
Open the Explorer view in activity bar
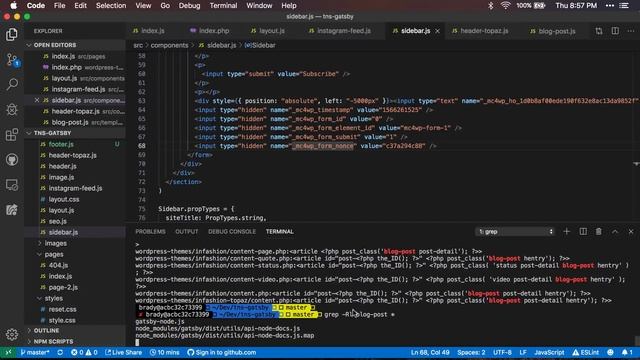12,34
